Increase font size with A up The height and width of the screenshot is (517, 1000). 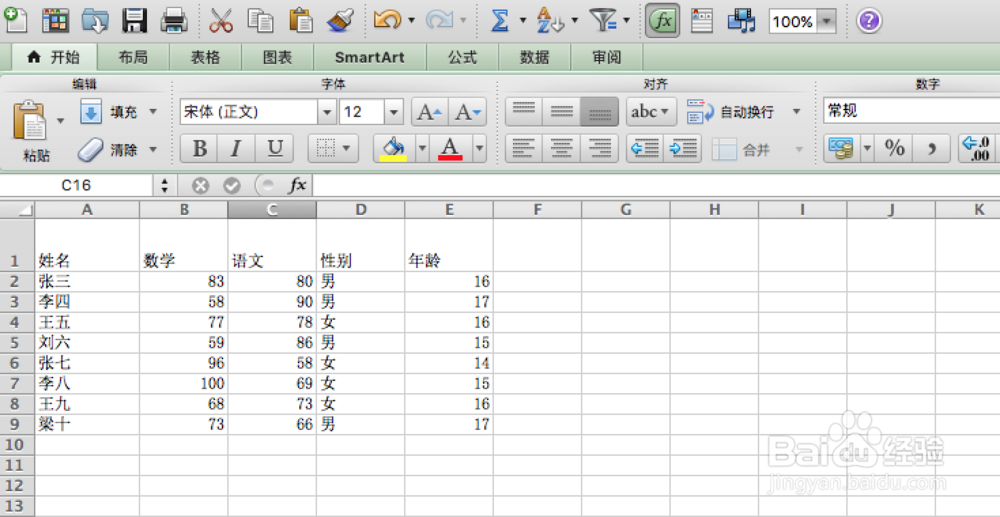430,112
